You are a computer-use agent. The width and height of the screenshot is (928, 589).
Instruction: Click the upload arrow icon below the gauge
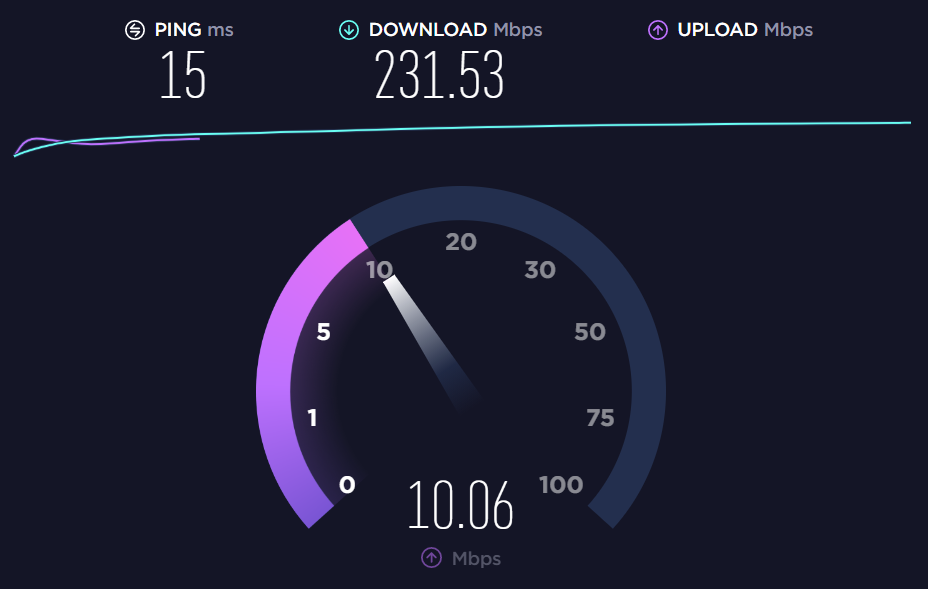431,557
